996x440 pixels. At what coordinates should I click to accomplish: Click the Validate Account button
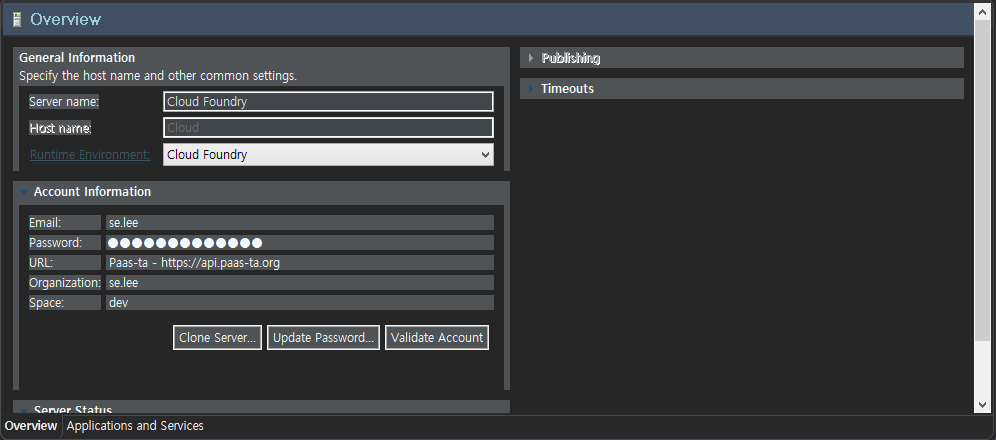[437, 338]
